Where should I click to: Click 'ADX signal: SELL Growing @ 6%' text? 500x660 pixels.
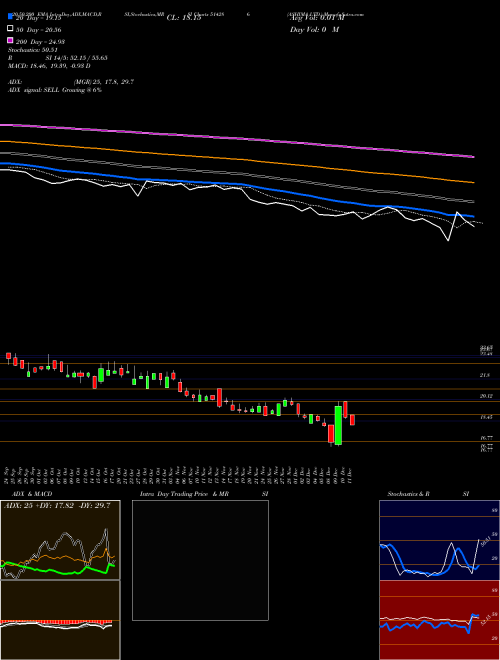[x=55, y=90]
